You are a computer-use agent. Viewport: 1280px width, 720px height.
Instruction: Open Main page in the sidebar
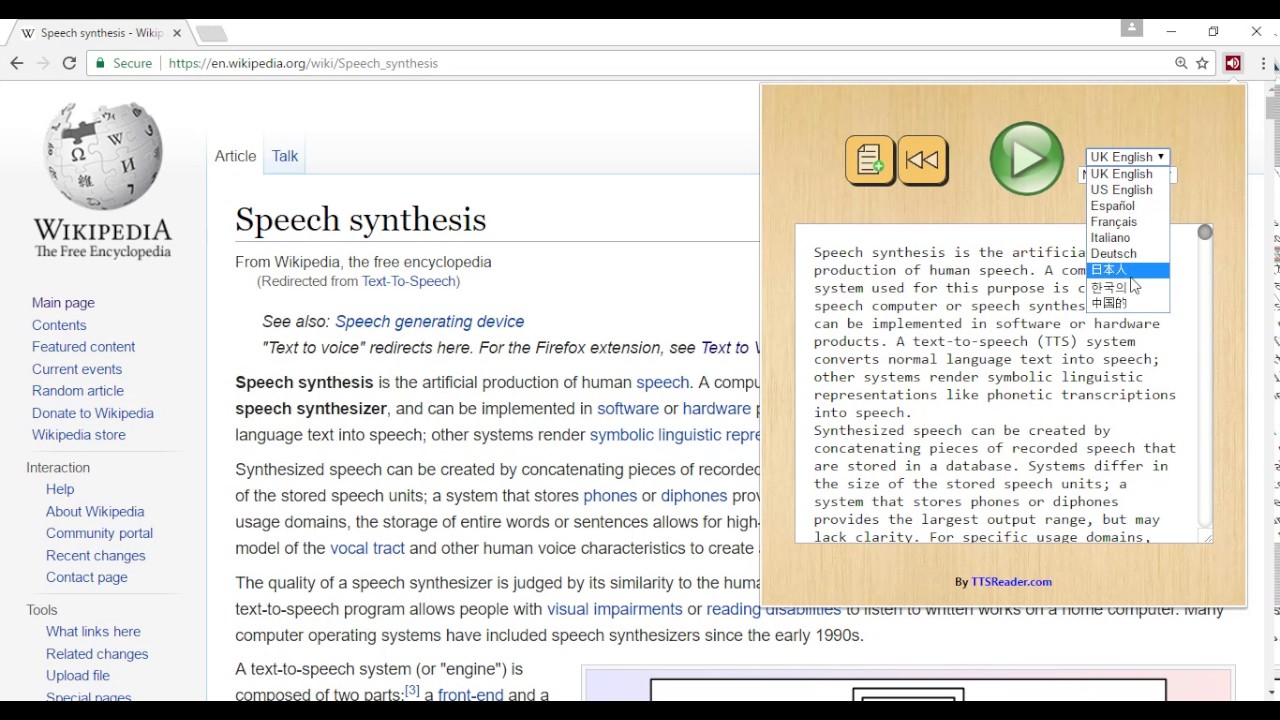tap(63, 303)
